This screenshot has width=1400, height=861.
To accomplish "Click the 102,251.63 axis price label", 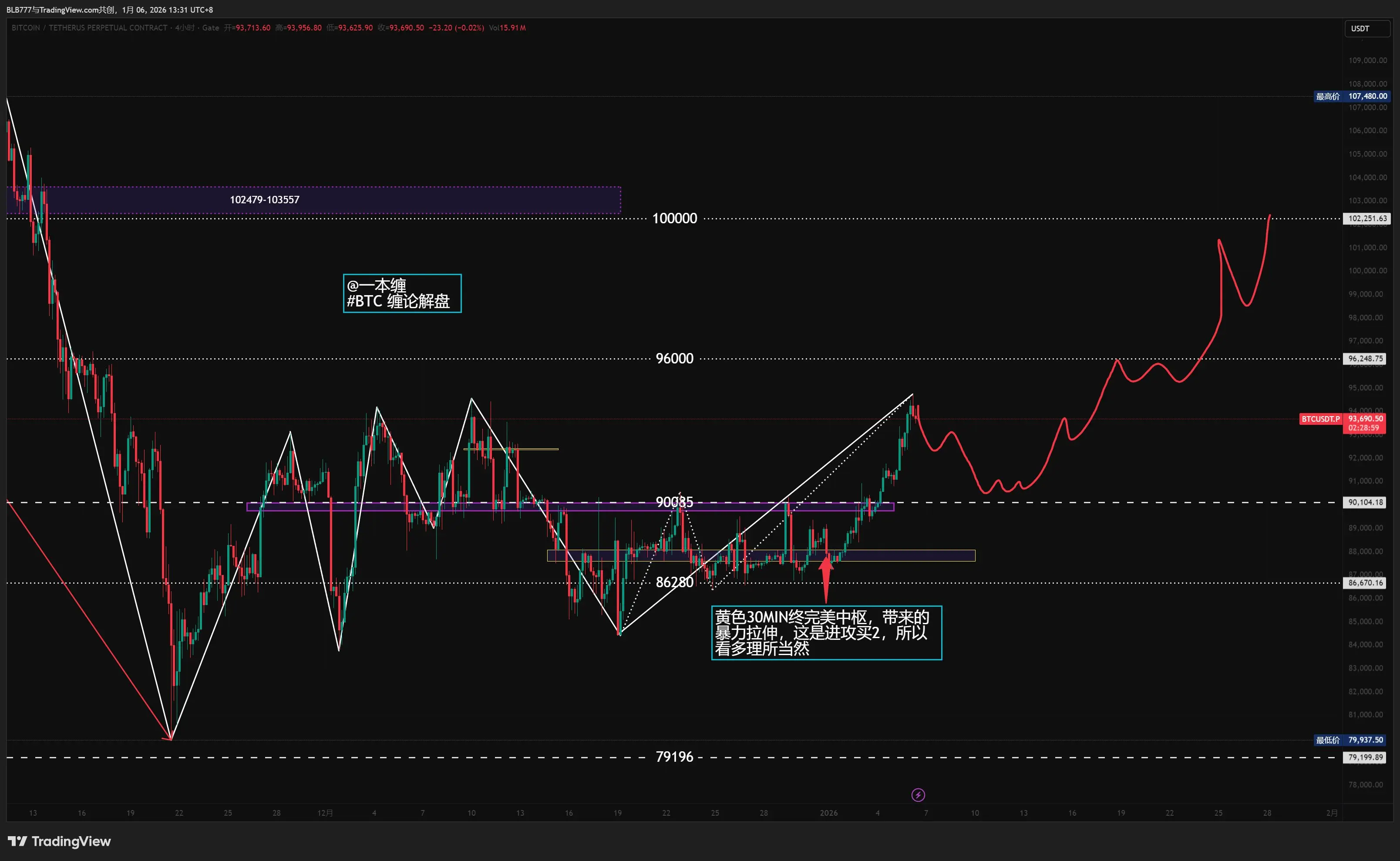I will pyautogui.click(x=1366, y=219).
